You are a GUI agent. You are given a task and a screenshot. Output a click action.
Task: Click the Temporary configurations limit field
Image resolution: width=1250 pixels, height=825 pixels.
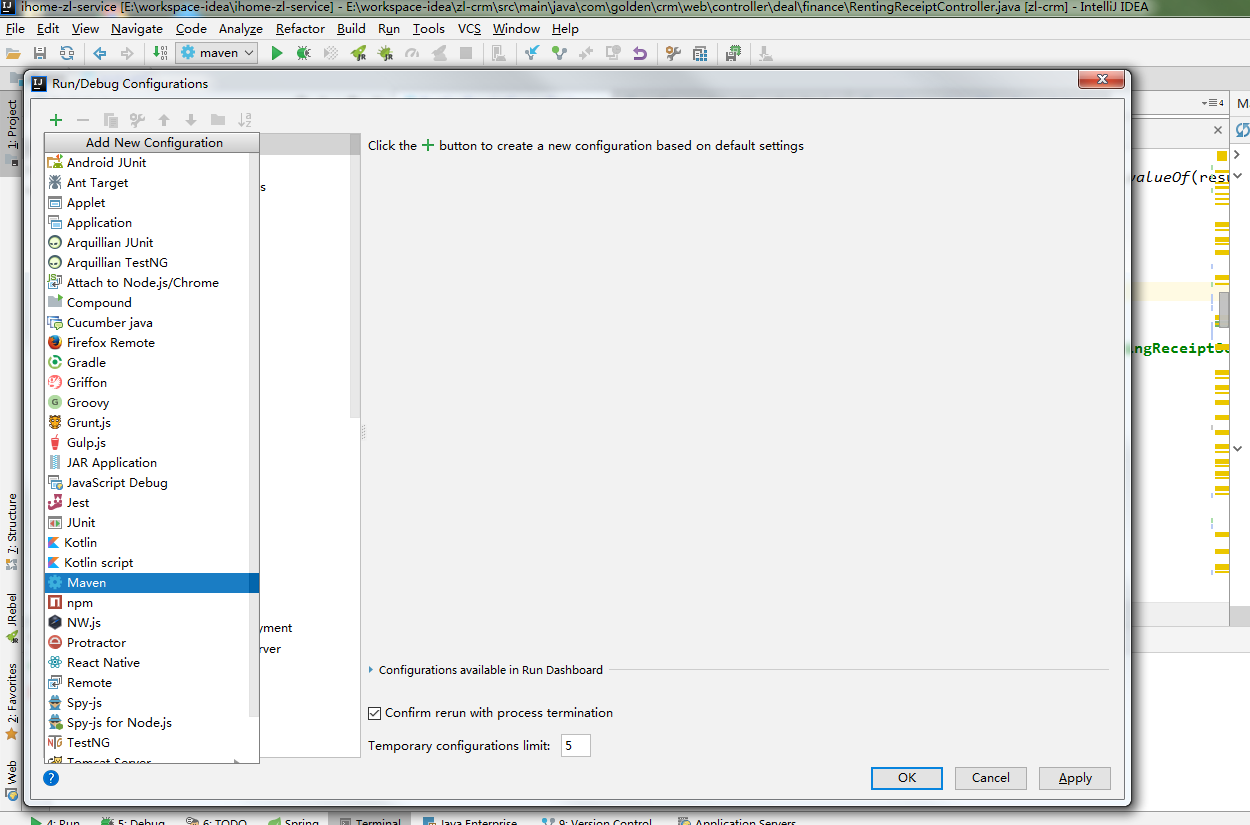pyautogui.click(x=576, y=745)
